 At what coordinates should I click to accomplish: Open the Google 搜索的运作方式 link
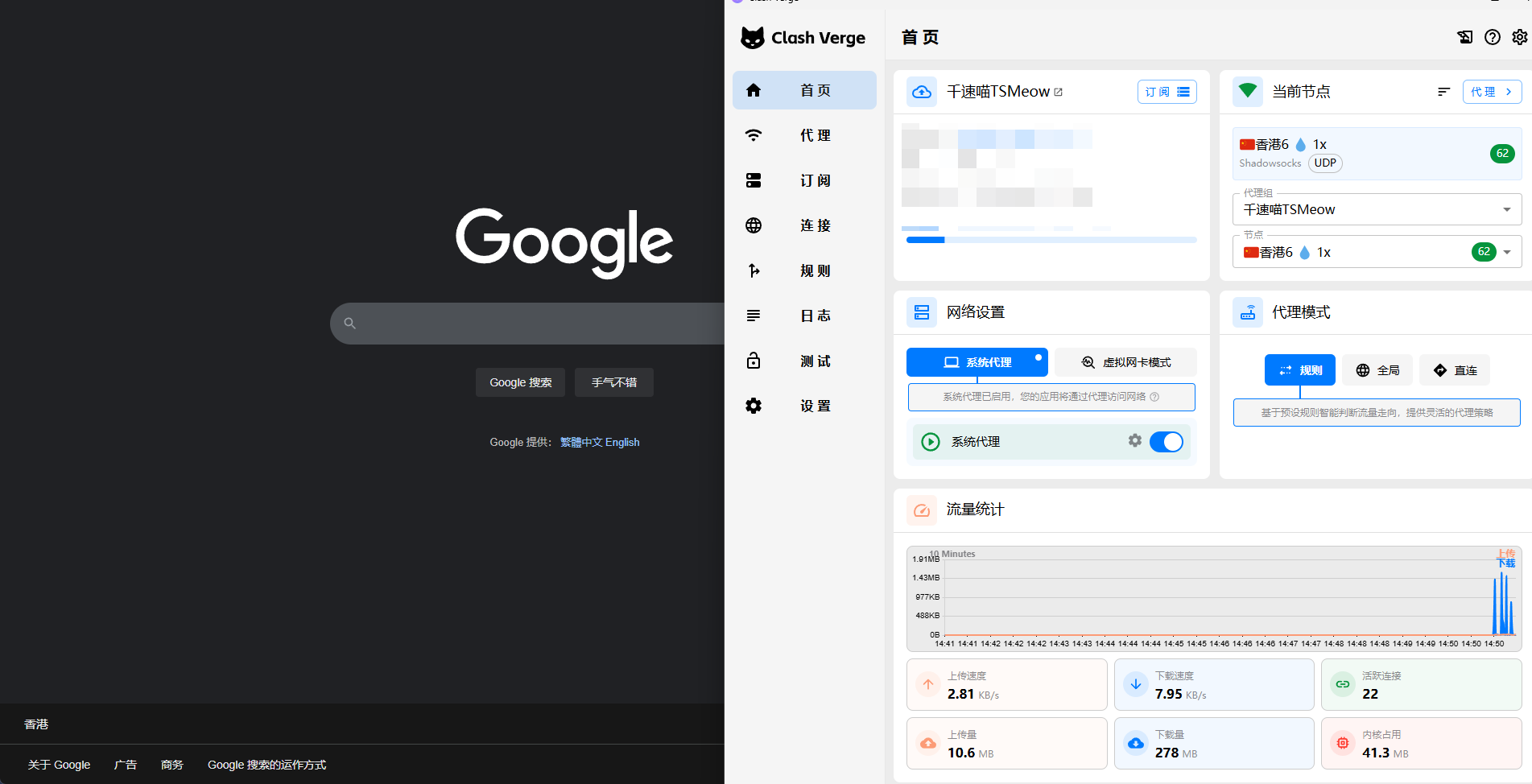[x=267, y=765]
